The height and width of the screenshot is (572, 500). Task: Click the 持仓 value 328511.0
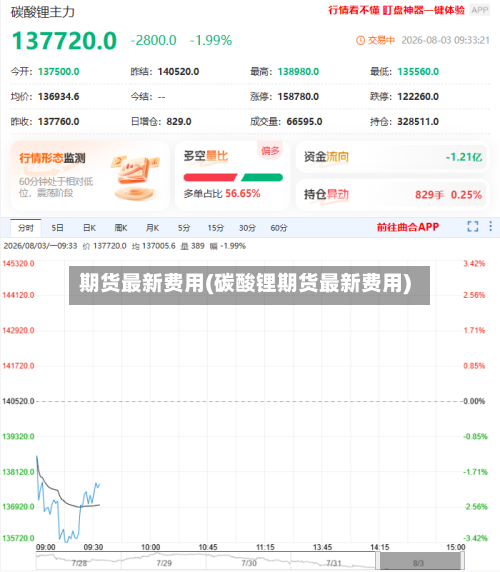(418, 121)
